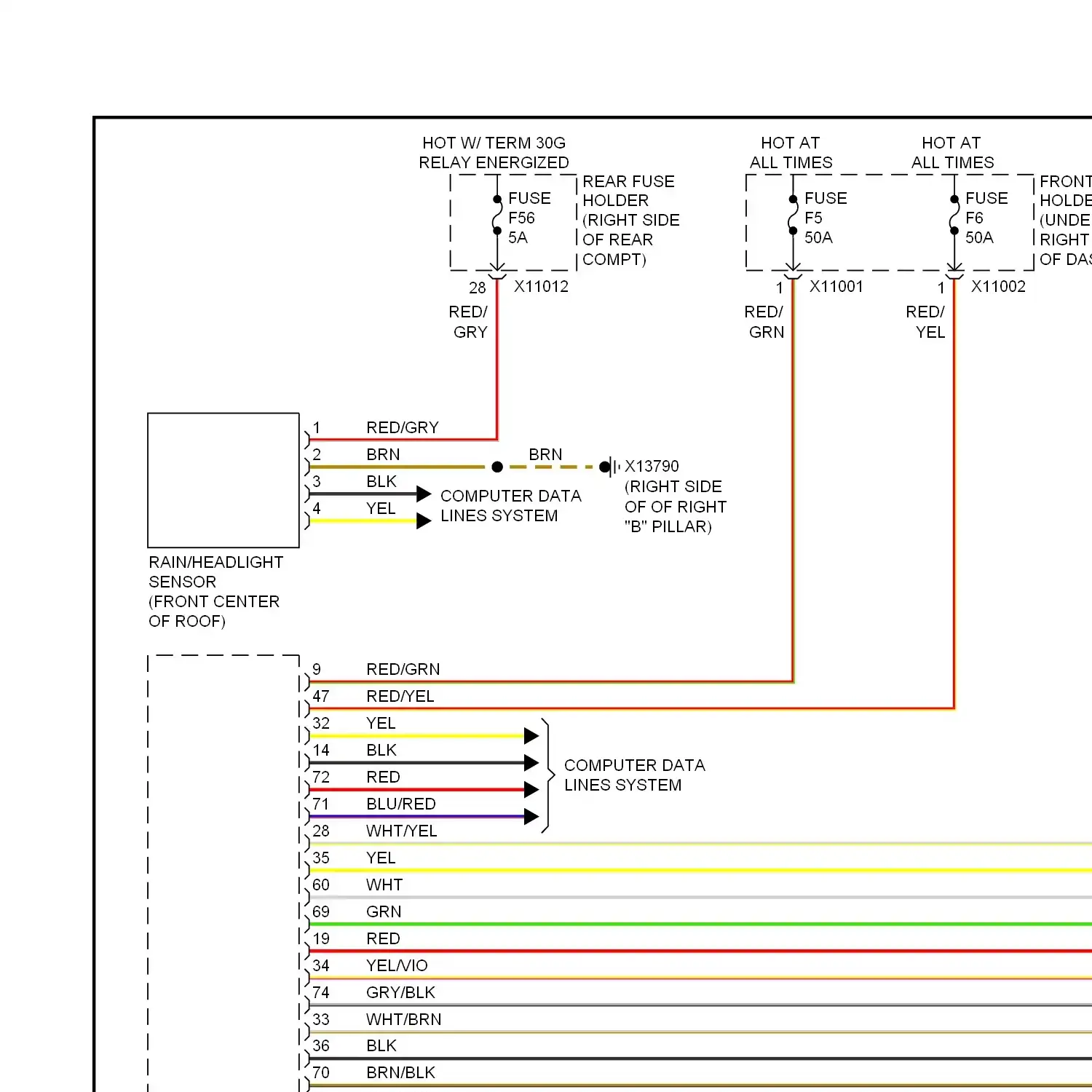Image resolution: width=1092 pixels, height=1092 pixels.
Task: Click the BRN label on dashed ground wire
Action: 545,454
